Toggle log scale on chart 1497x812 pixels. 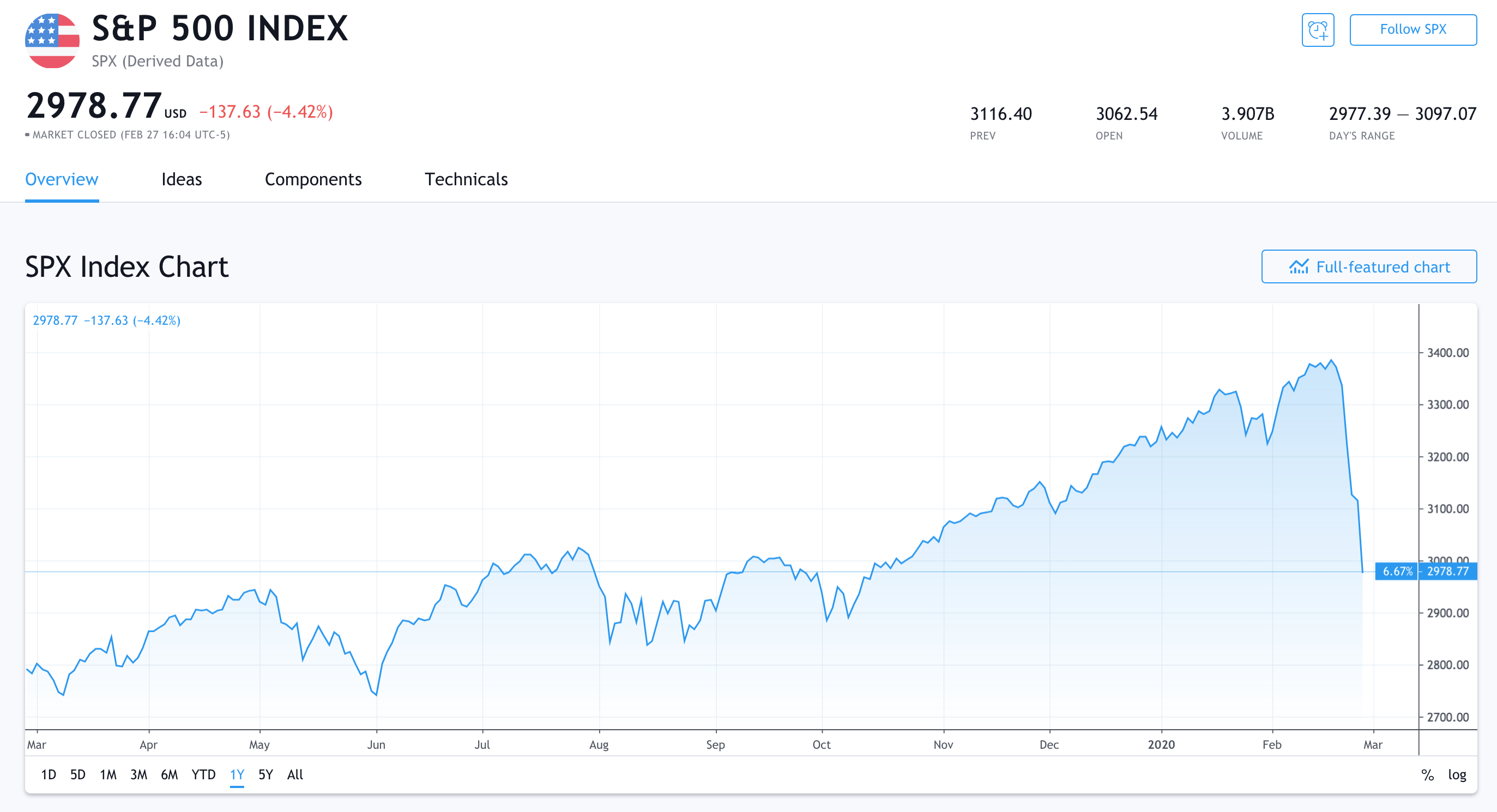point(1457,774)
